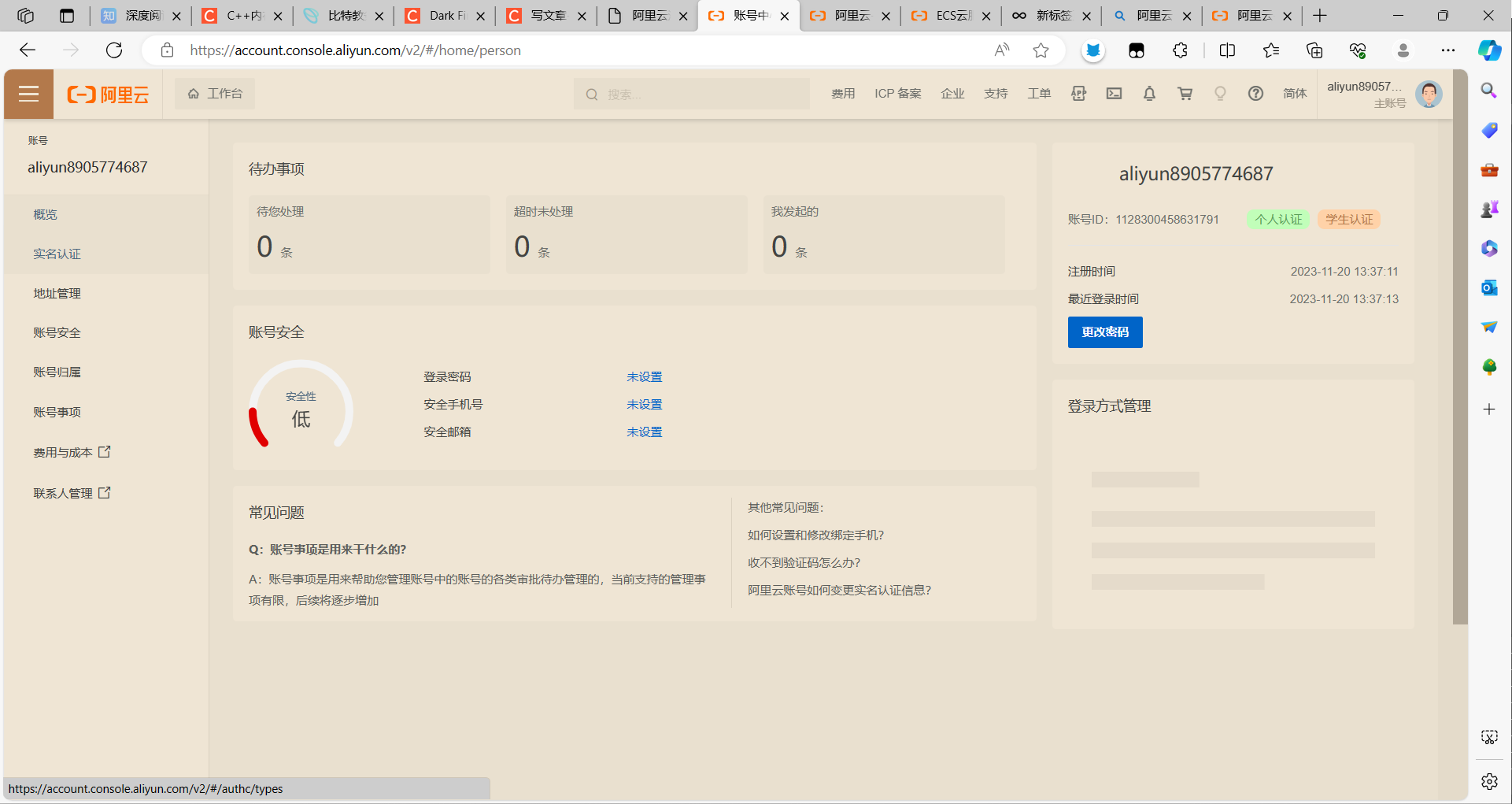1512x804 pixels.
Task: Launch Cloud Shell terminal icon
Action: (1114, 94)
